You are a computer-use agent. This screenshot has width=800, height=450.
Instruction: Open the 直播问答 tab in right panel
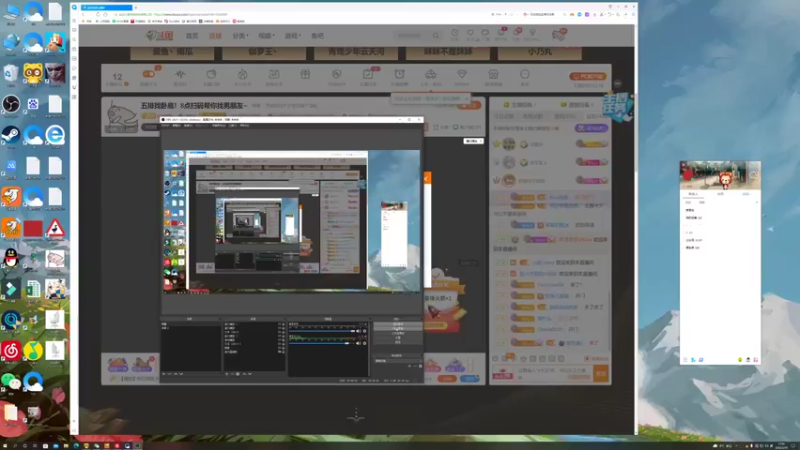[578, 105]
